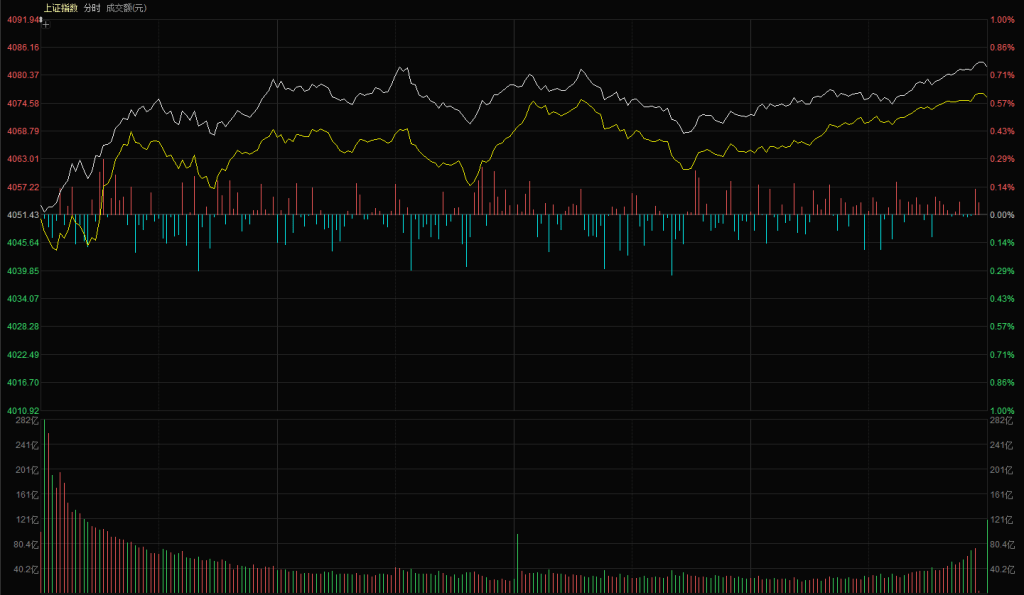Click the 4091.94 top price axis label
The height and width of the screenshot is (595, 1024).
[21, 19]
